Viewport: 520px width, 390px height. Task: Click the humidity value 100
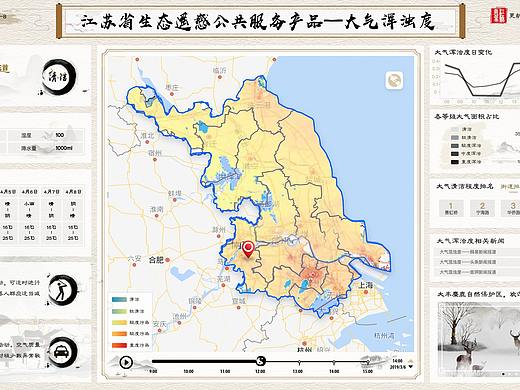point(60,135)
